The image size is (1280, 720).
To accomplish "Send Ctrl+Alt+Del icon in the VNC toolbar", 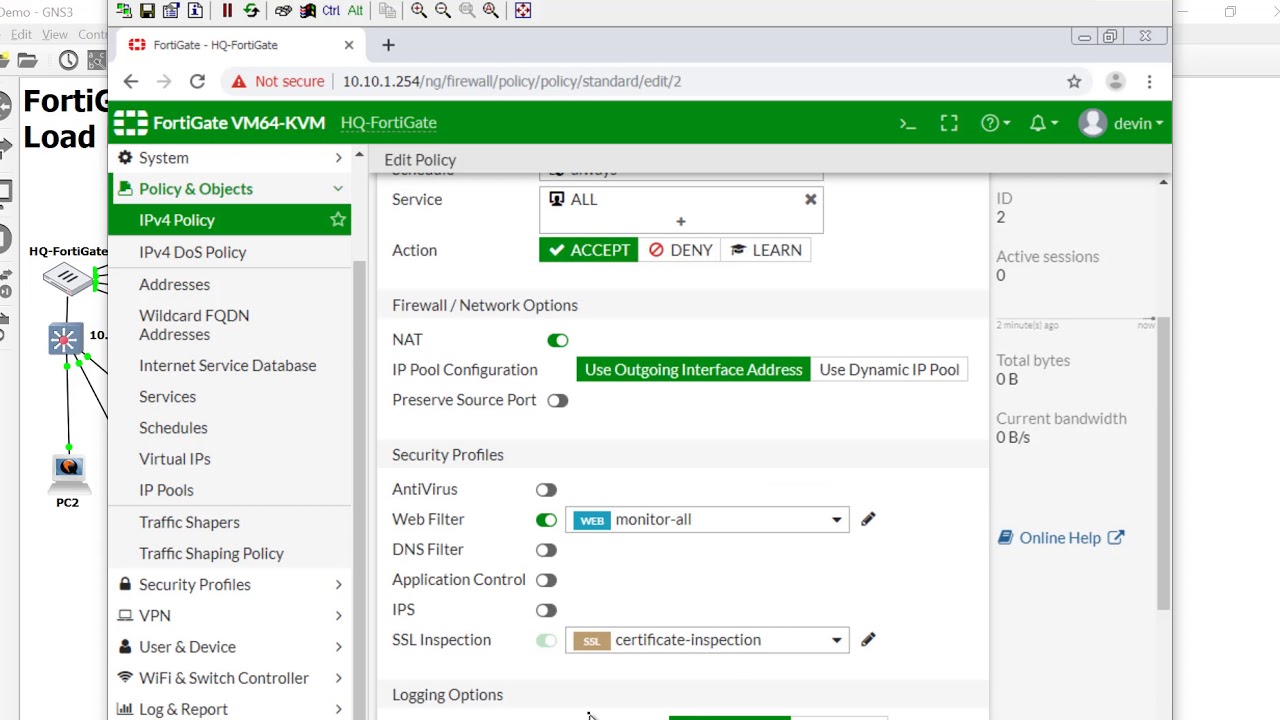I will [x=283, y=10].
